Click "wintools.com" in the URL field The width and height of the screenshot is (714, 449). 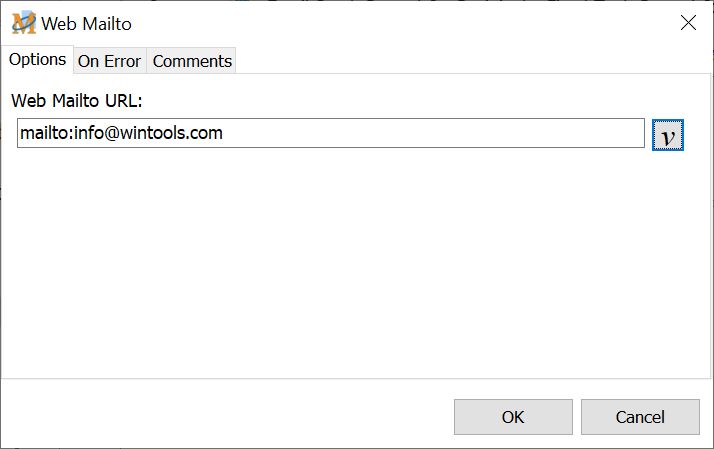(171, 133)
